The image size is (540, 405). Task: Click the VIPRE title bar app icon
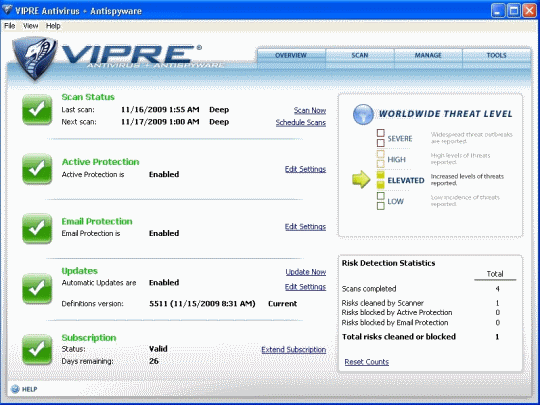click(x=7, y=10)
